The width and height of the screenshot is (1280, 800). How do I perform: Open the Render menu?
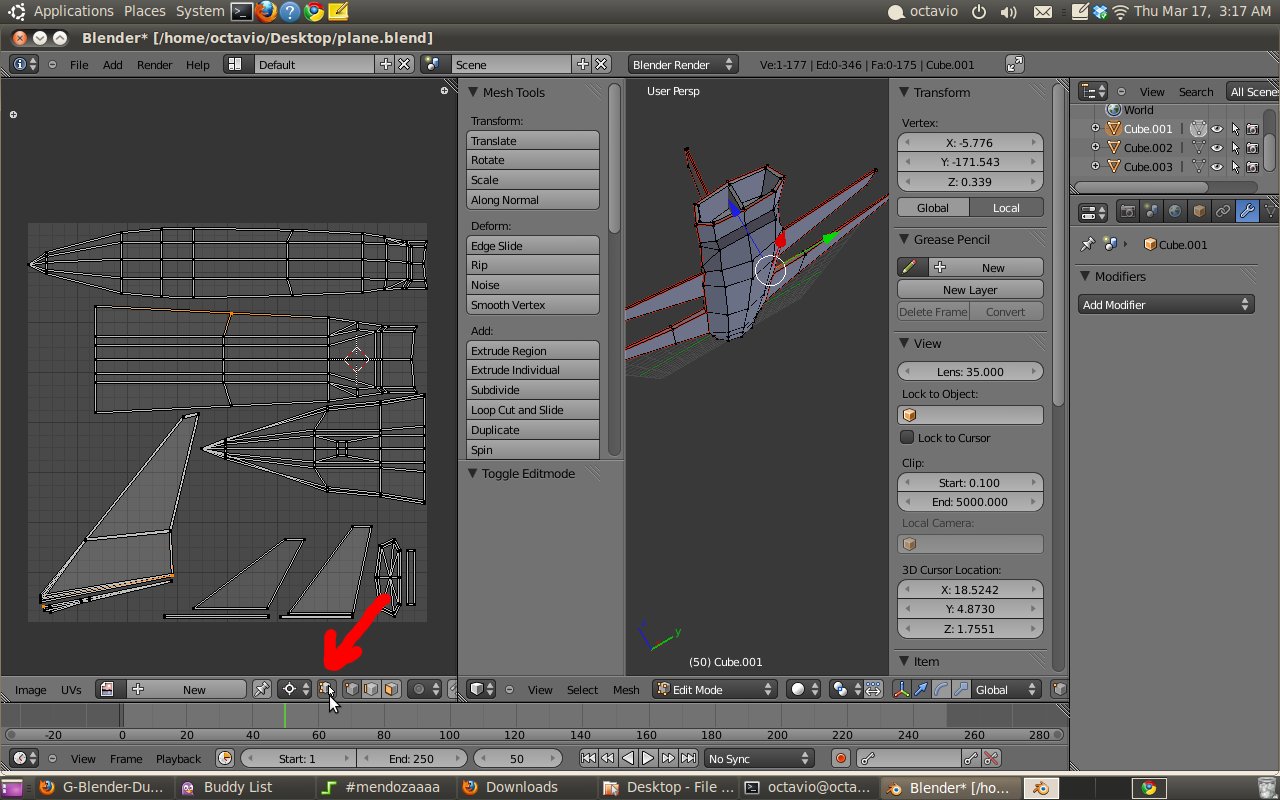154,65
